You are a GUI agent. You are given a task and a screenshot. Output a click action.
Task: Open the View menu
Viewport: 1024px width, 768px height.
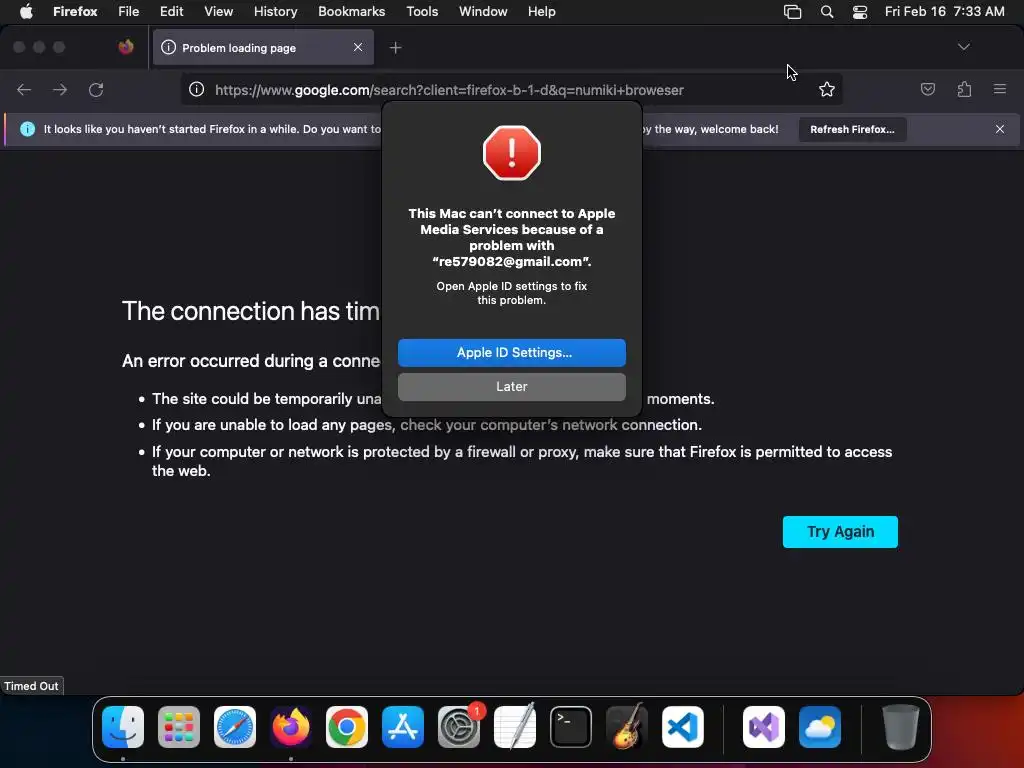(218, 12)
